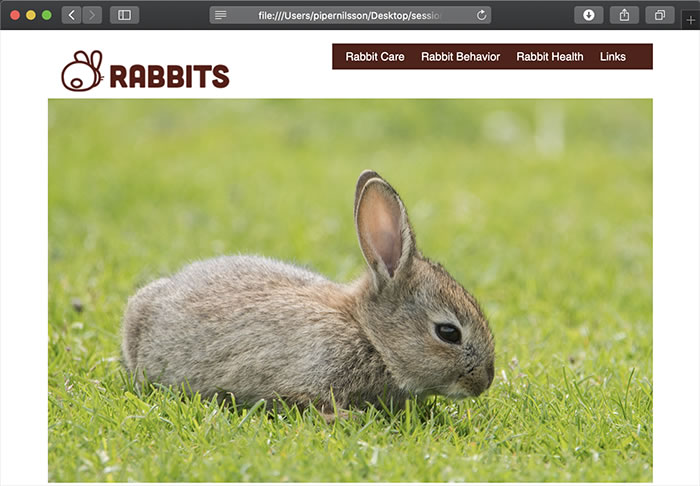This screenshot has height=486, width=700.
Task: Click the rabbit logo icon
Action: (82, 71)
